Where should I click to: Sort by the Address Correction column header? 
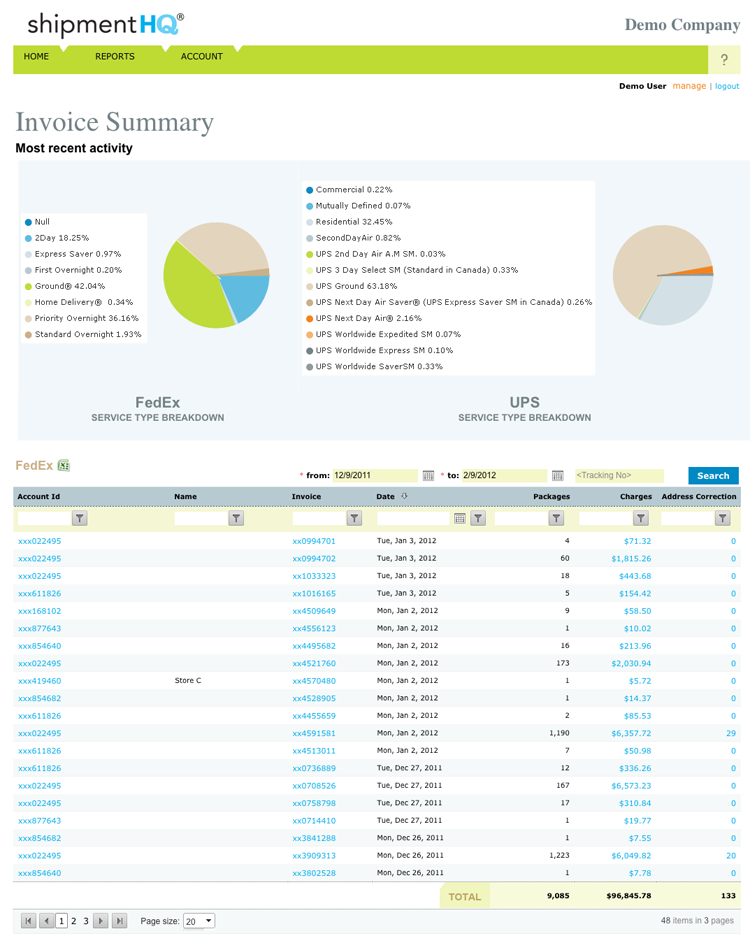(699, 497)
